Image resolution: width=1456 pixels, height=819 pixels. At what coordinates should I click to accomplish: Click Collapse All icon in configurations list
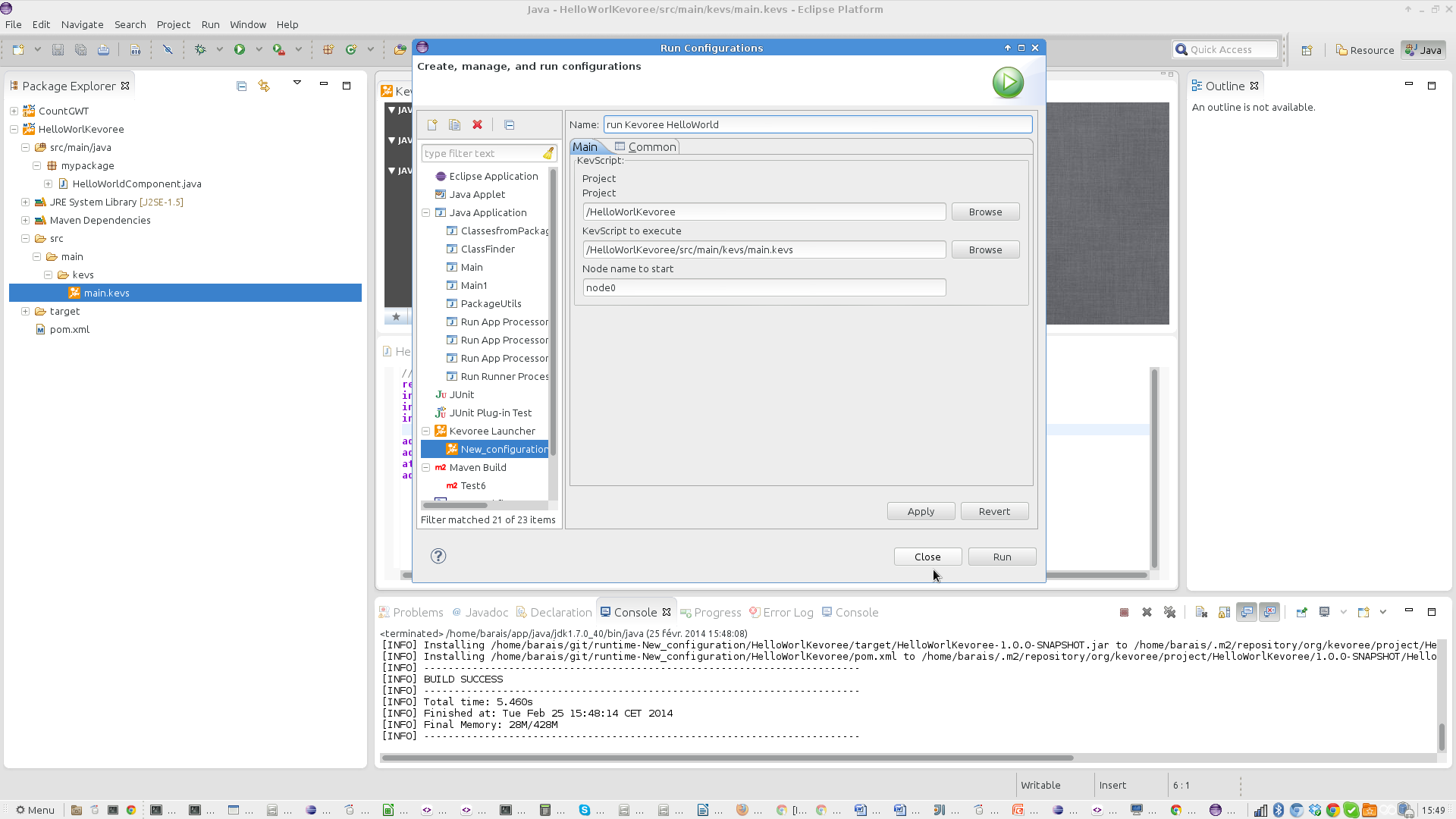[x=510, y=125]
